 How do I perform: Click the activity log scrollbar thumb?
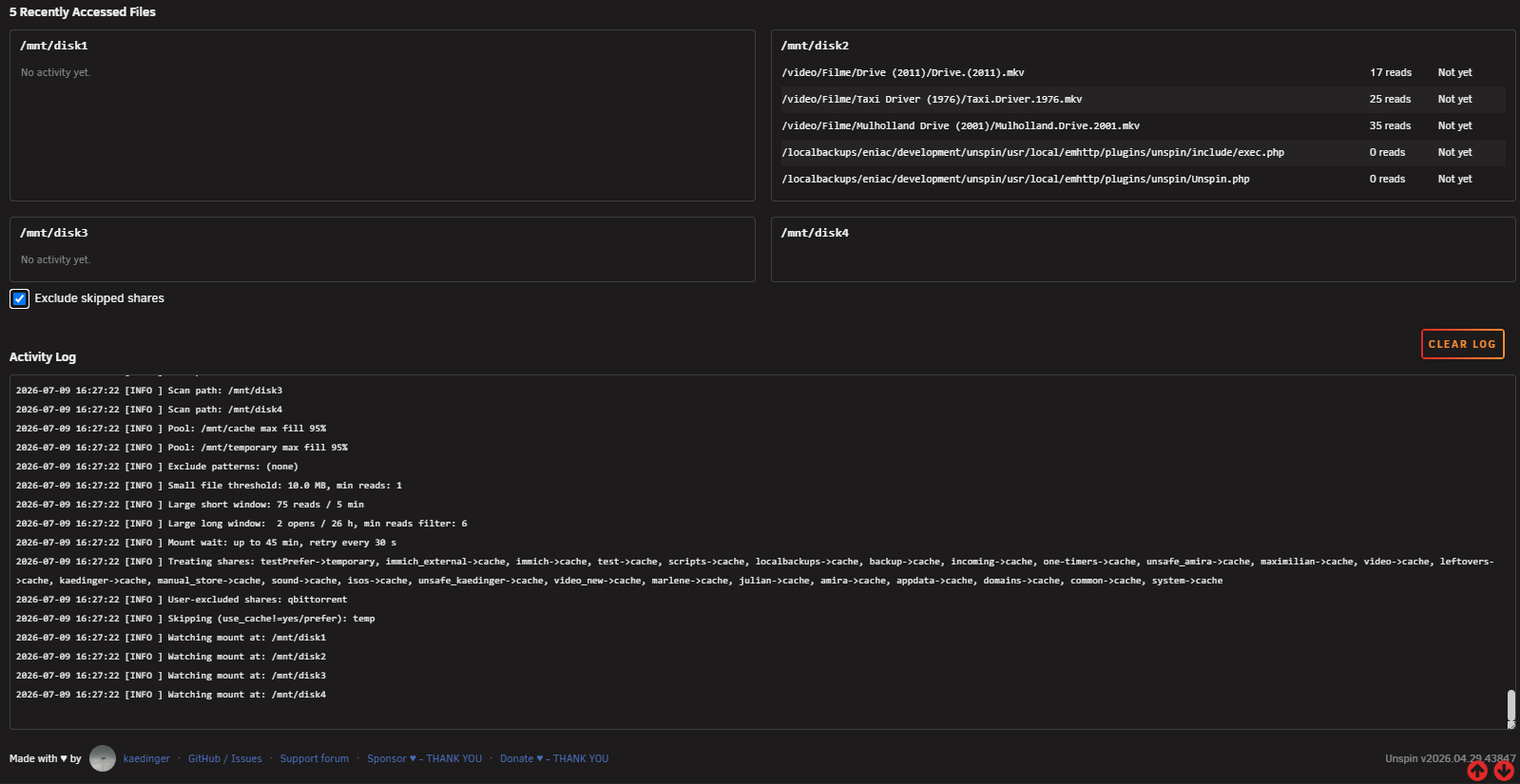(x=1510, y=707)
